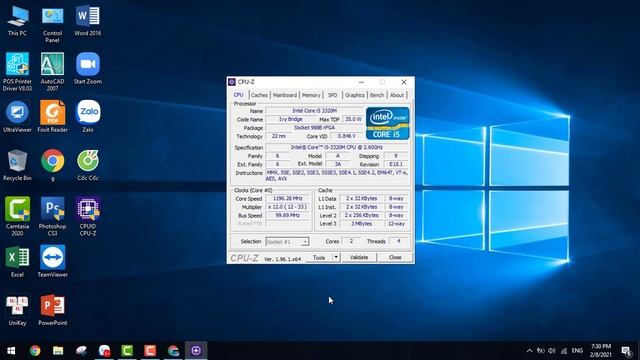Click the processor Name field value
This screenshot has height=360, width=640.
(x=314, y=111)
